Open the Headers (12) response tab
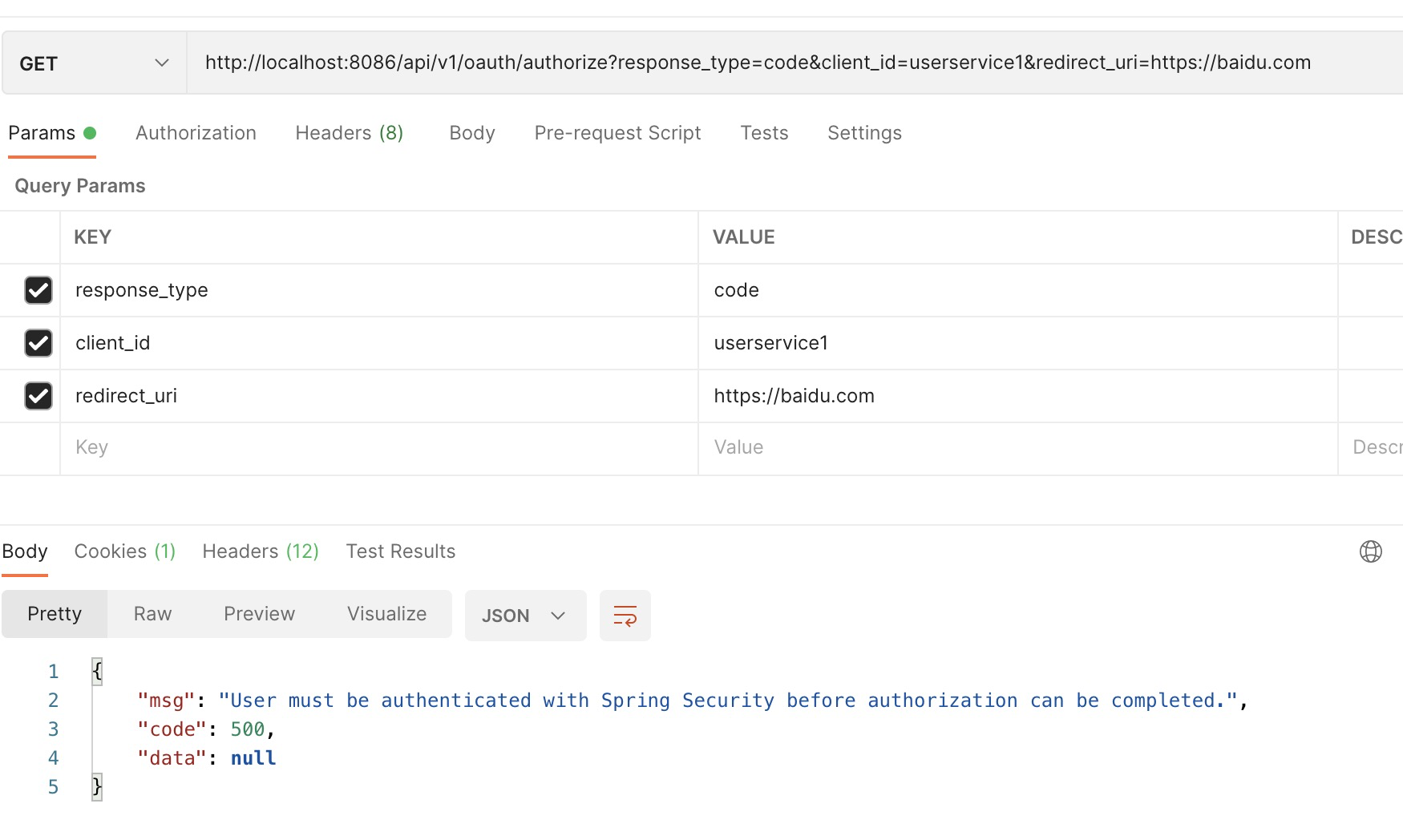The image size is (1403, 840). [x=260, y=551]
